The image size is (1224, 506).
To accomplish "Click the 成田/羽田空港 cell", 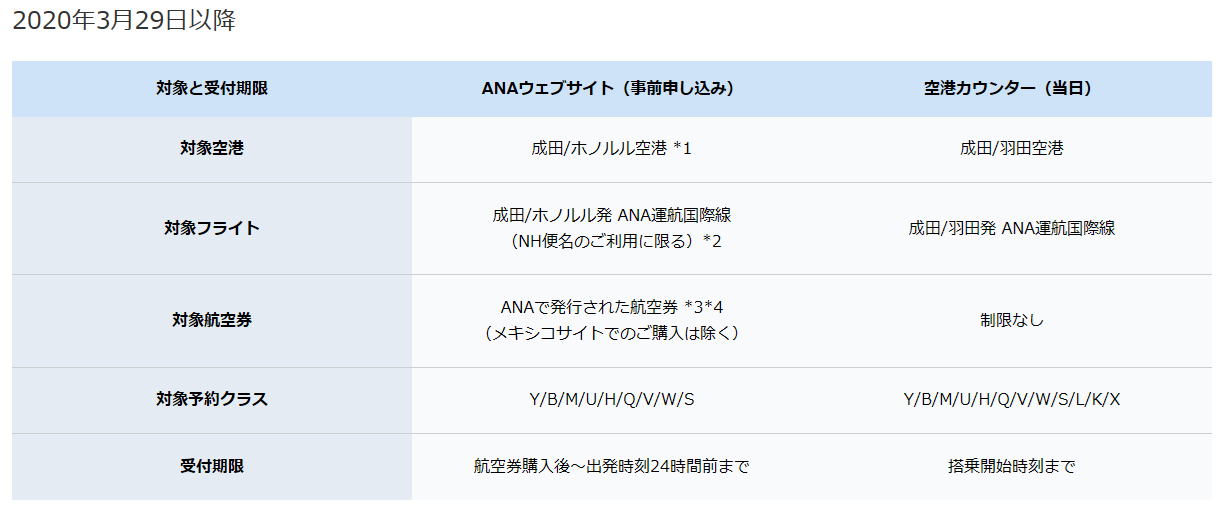I will 1011,148.
